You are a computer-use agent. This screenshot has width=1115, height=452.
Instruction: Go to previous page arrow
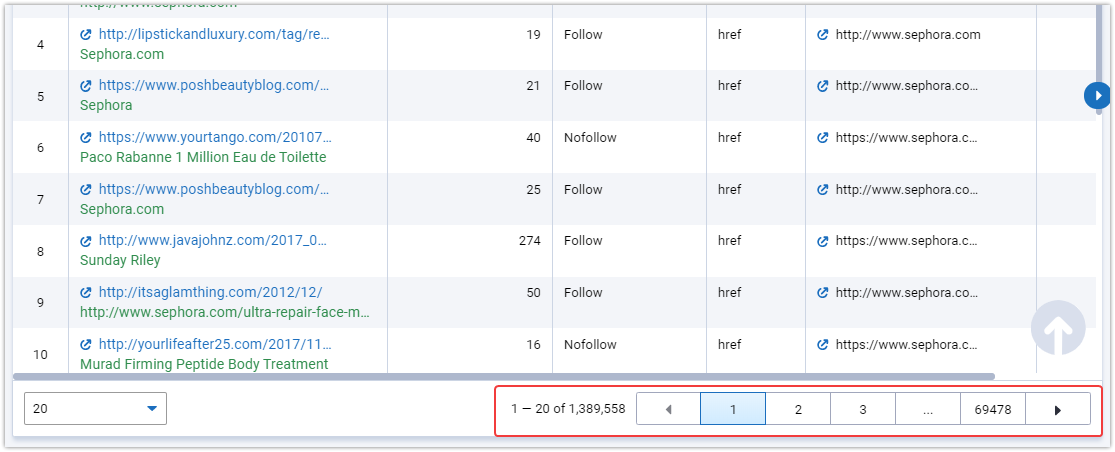click(668, 409)
